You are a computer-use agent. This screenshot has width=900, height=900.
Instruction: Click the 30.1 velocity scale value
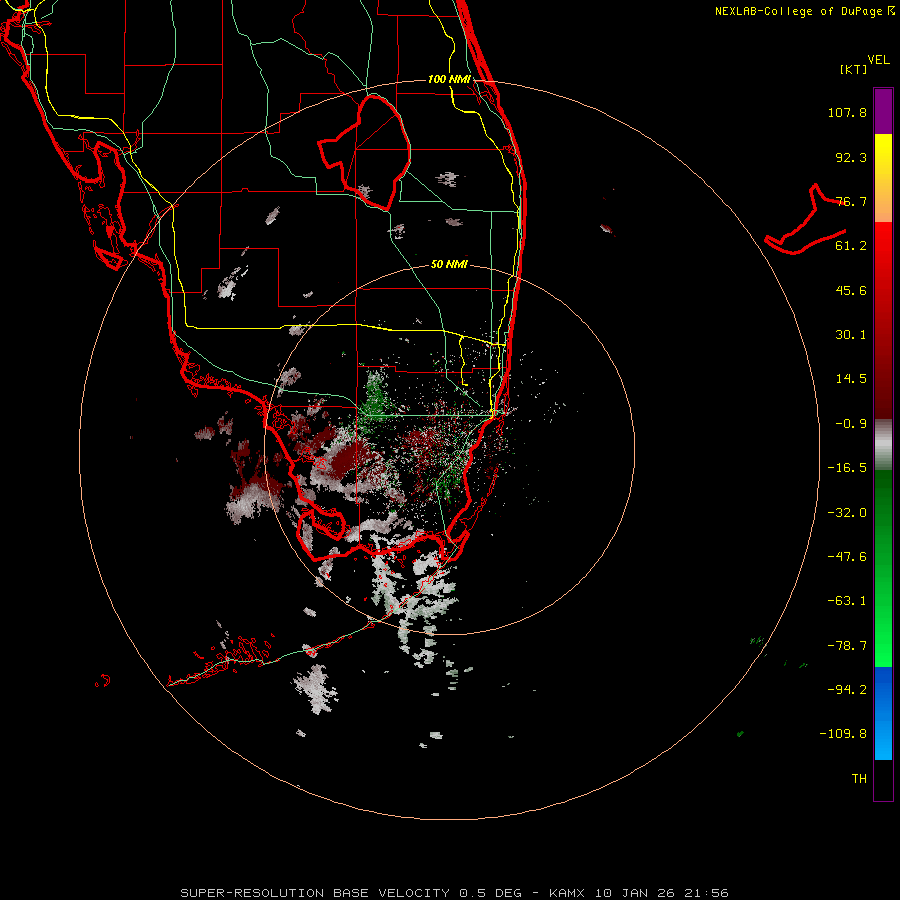851,335
